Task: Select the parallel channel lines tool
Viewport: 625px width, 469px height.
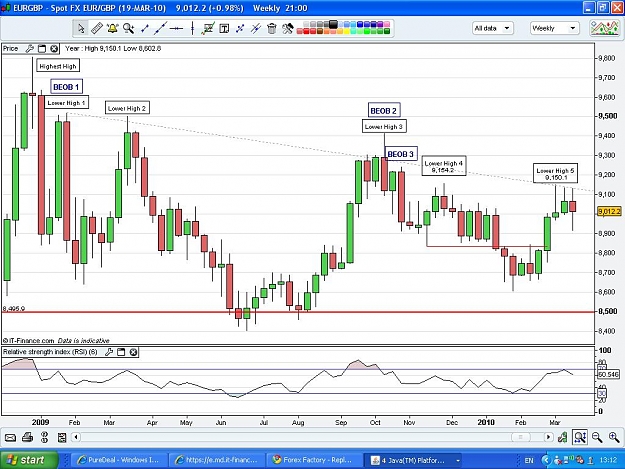Action: (256, 28)
